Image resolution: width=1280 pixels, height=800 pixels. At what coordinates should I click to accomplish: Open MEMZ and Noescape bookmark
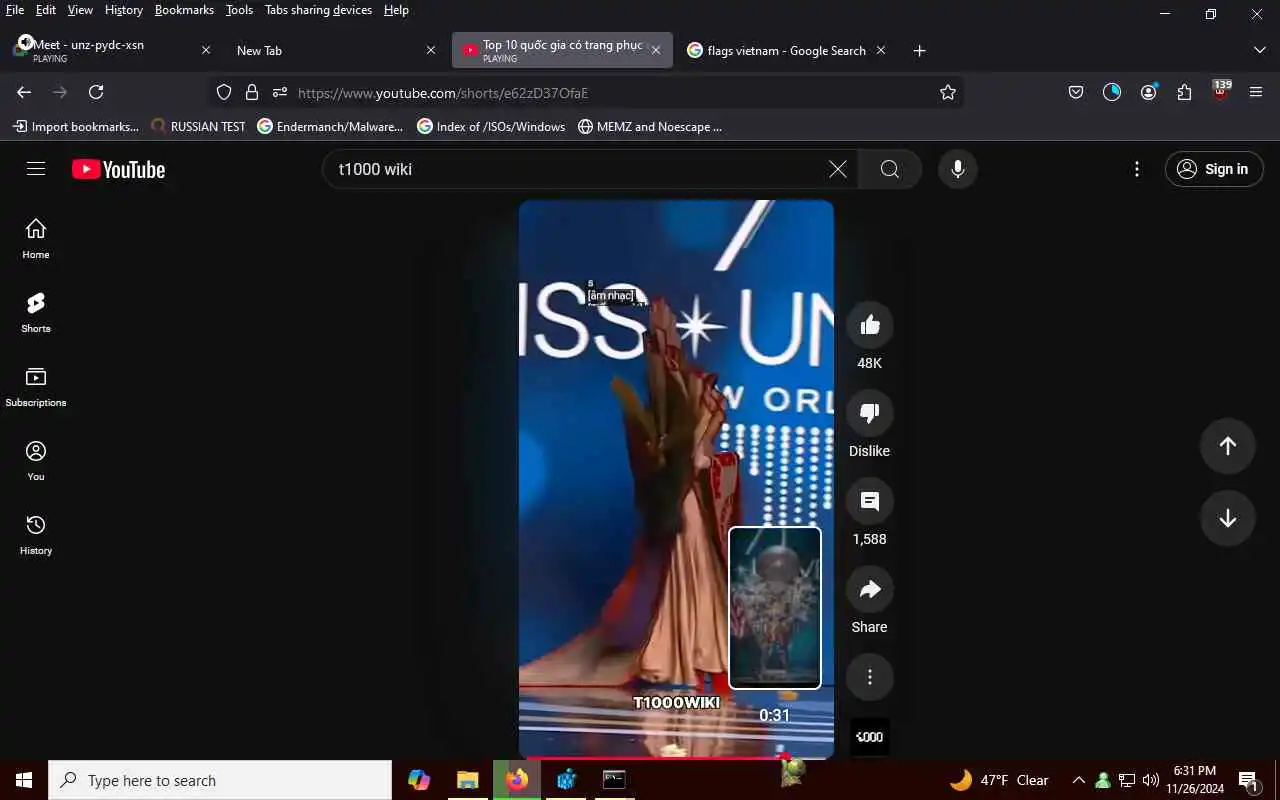click(650, 127)
